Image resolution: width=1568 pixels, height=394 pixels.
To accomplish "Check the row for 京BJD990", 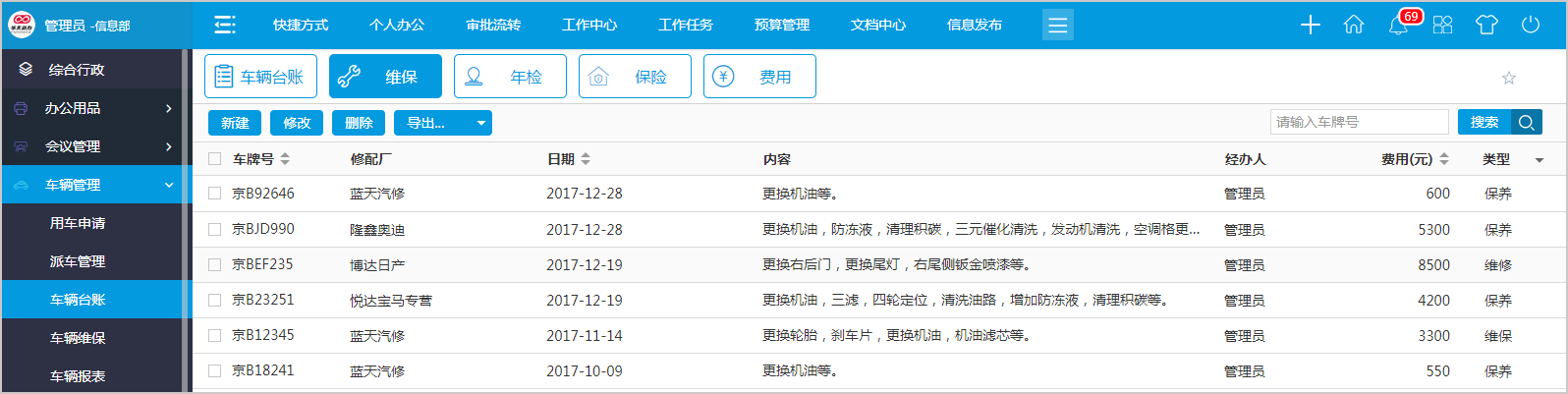I will click(x=214, y=229).
